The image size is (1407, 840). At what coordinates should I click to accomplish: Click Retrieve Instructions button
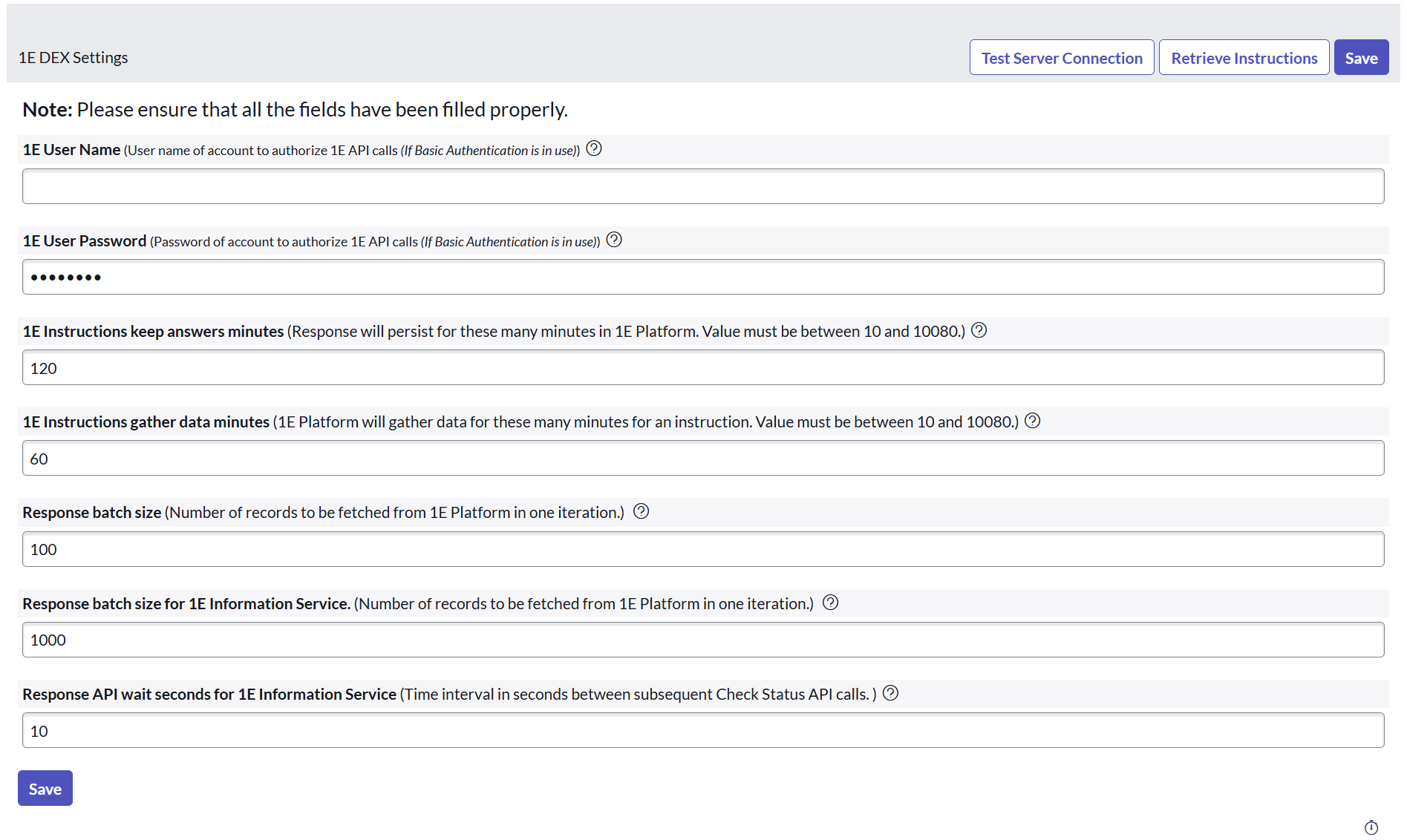(1244, 58)
